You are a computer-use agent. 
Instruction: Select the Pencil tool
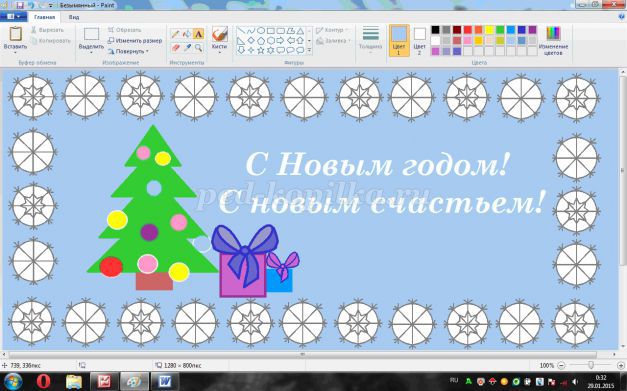175,34
